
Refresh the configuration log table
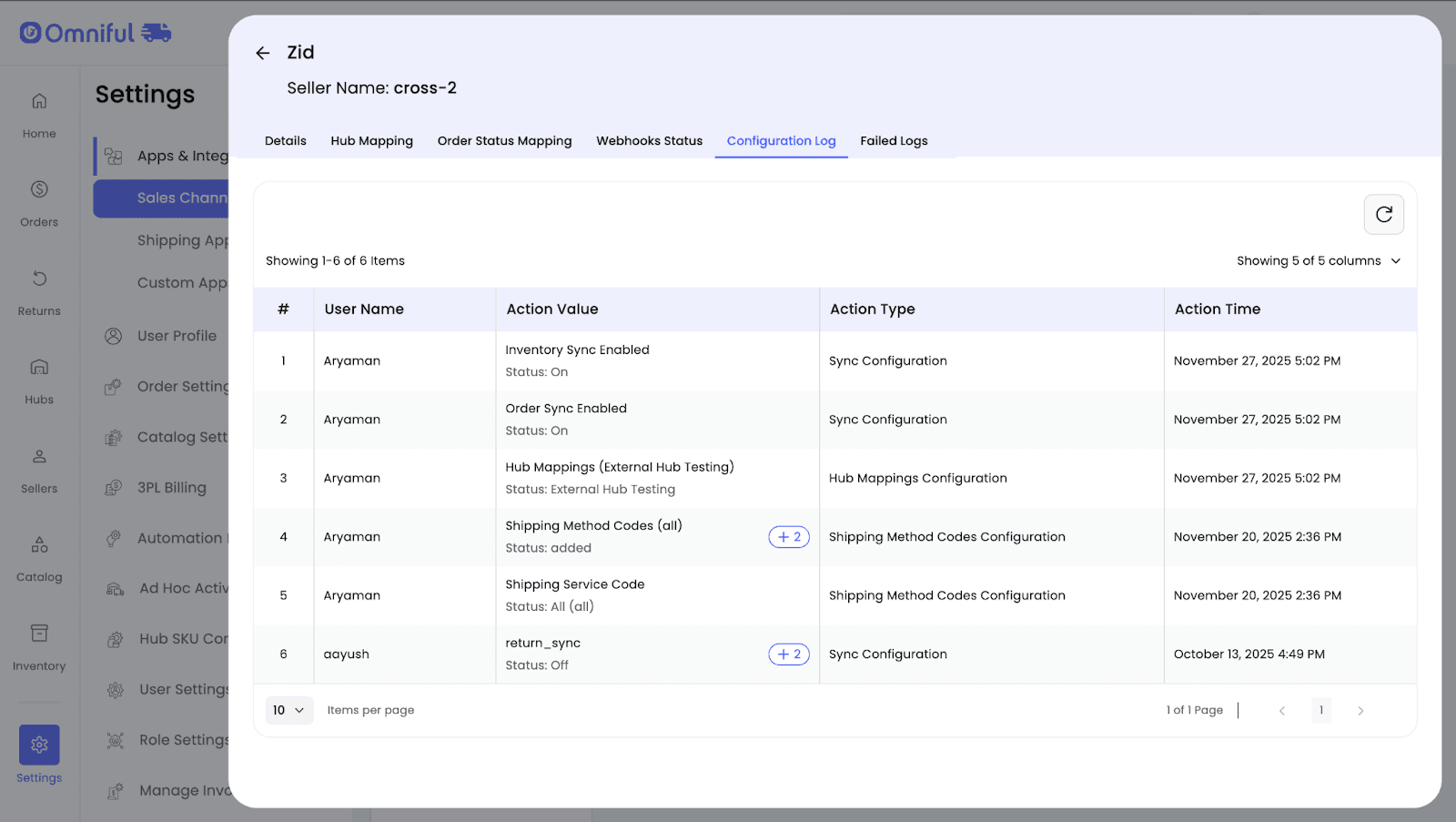1383,215
